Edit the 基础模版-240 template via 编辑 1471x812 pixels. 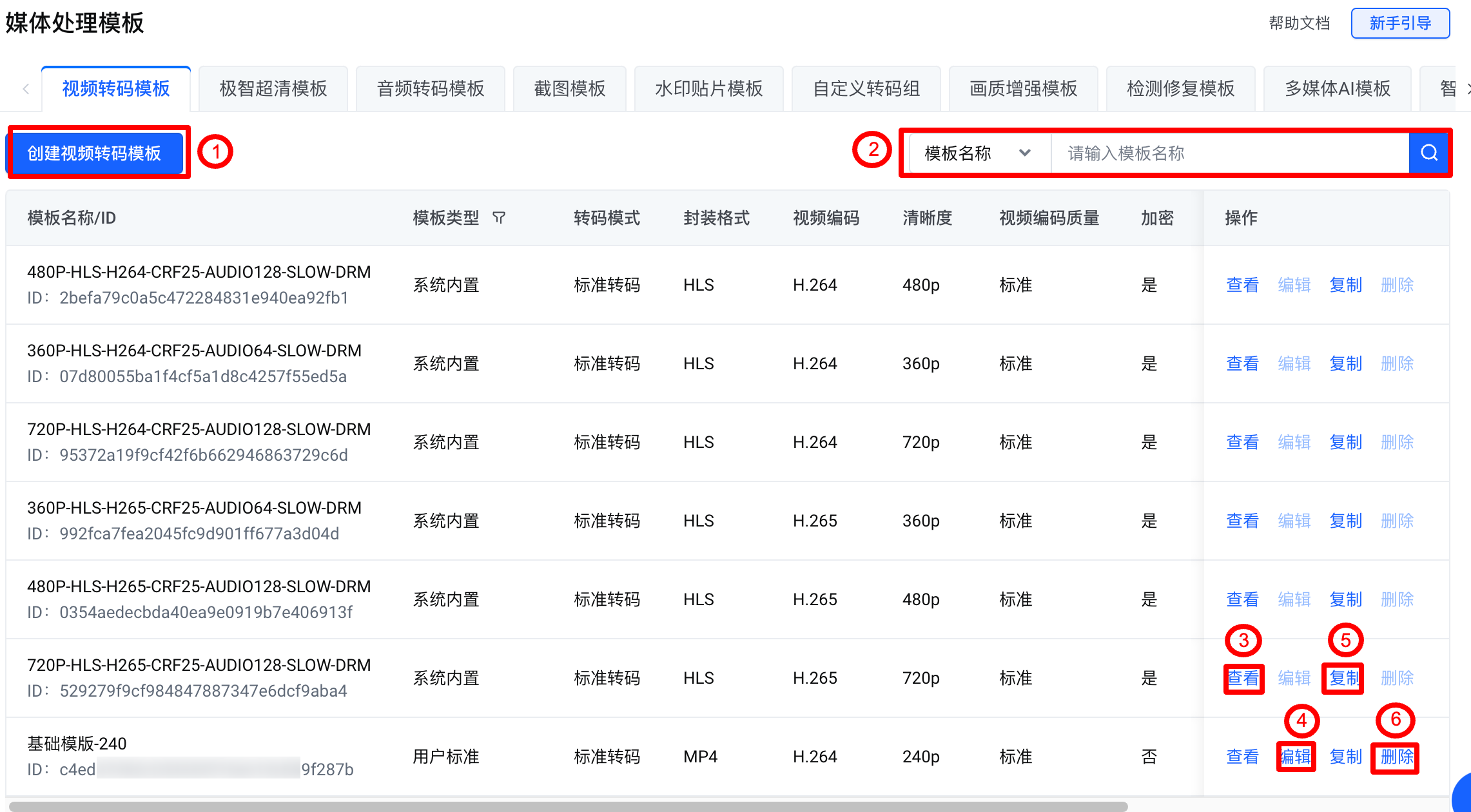coord(1294,757)
